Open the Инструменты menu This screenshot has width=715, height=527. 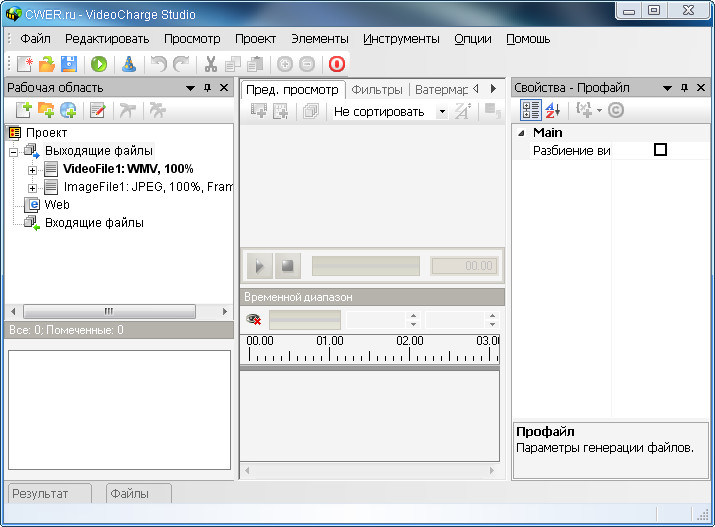(401, 39)
